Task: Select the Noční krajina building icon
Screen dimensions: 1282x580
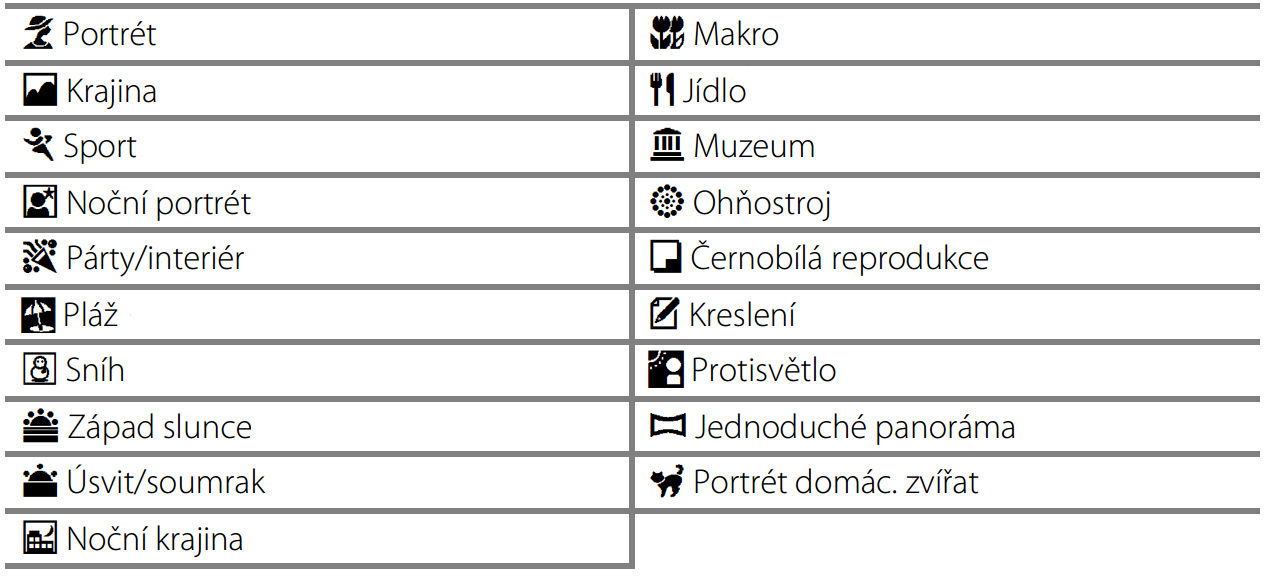Action: coord(42,540)
